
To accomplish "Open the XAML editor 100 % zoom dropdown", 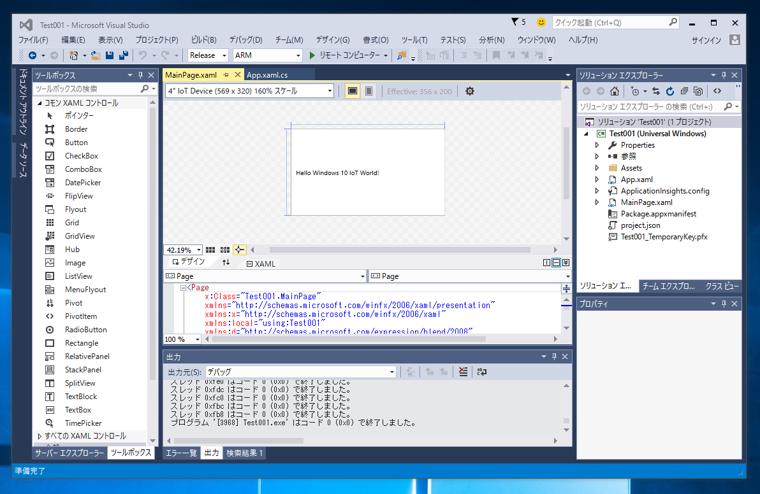I will 182,339.
